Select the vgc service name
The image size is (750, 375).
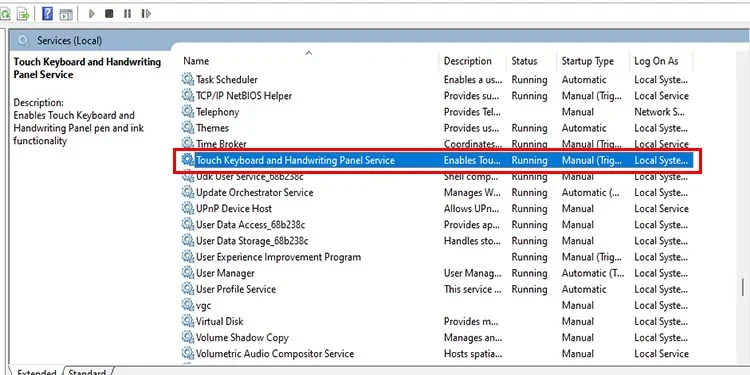click(x=203, y=306)
